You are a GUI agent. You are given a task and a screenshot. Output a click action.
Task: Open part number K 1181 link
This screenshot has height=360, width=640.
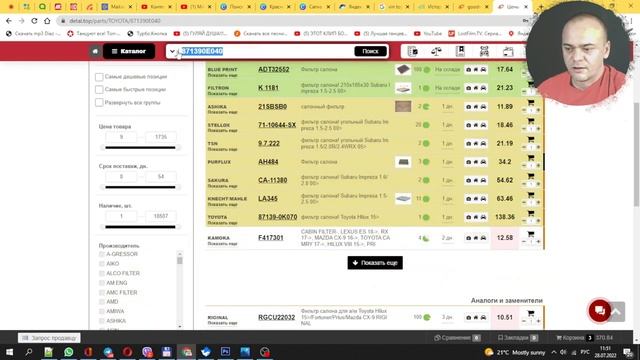coord(268,88)
